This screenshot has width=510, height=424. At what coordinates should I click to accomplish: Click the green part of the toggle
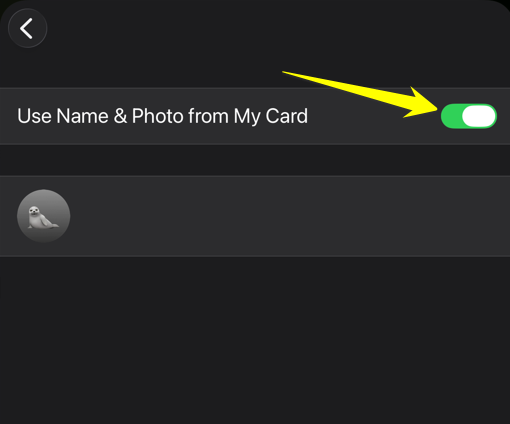(451, 116)
